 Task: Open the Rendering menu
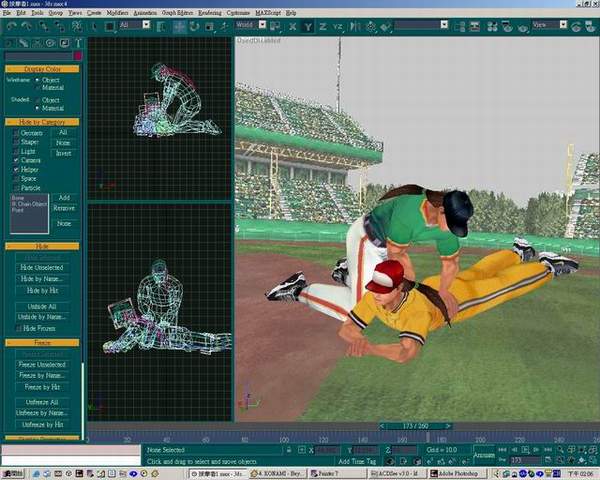(209, 12)
